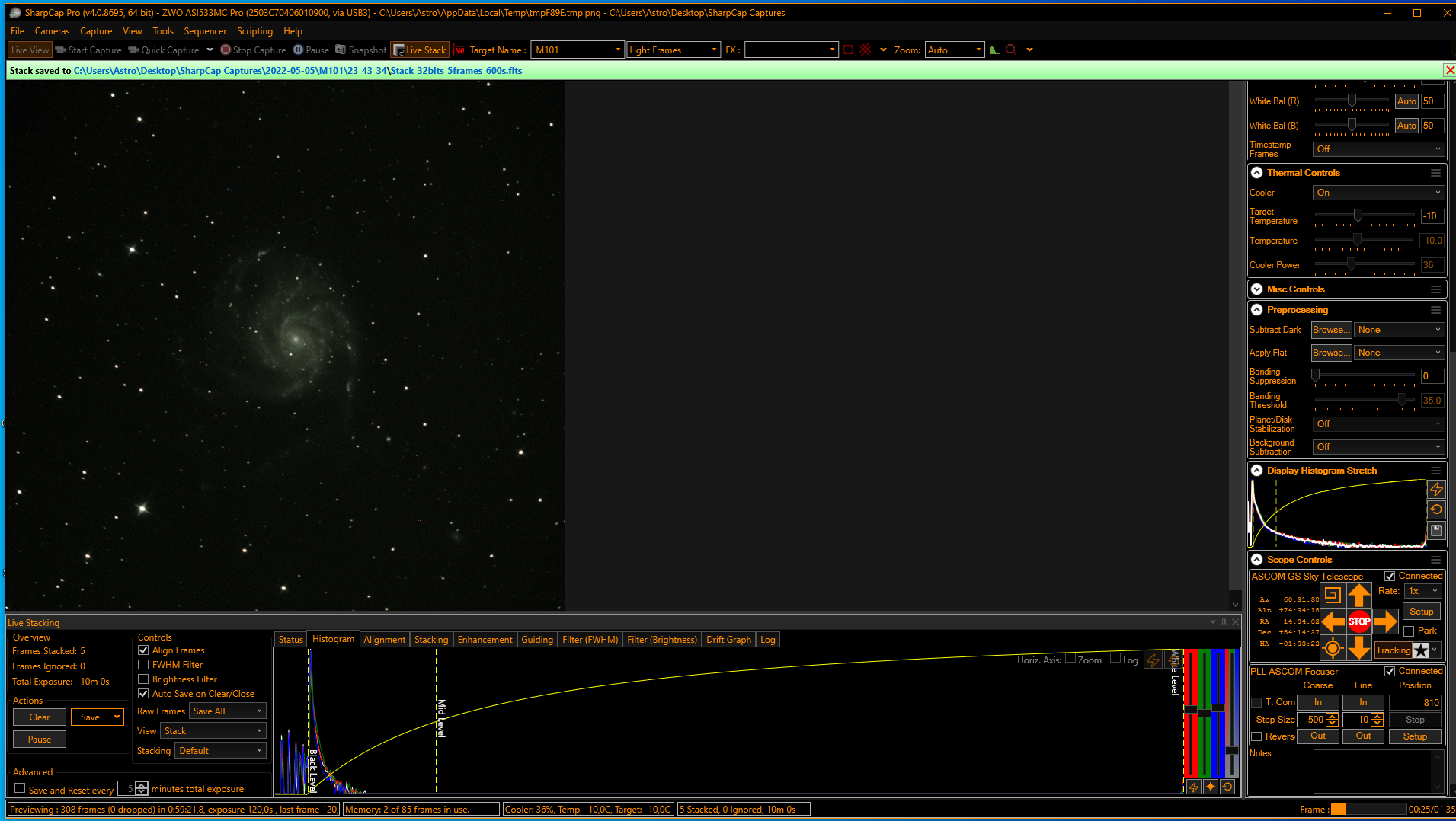Open the Cameras menu

pos(52,31)
